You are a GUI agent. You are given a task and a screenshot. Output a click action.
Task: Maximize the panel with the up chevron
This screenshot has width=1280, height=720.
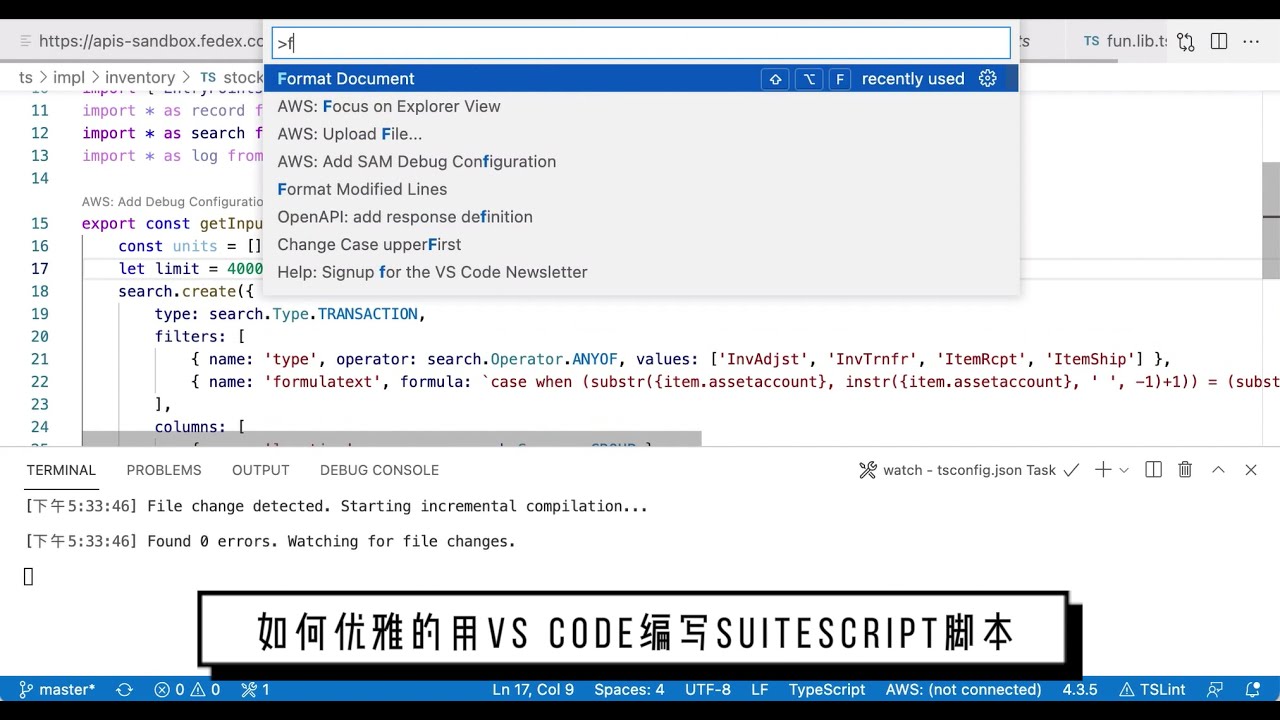pyautogui.click(x=1218, y=470)
